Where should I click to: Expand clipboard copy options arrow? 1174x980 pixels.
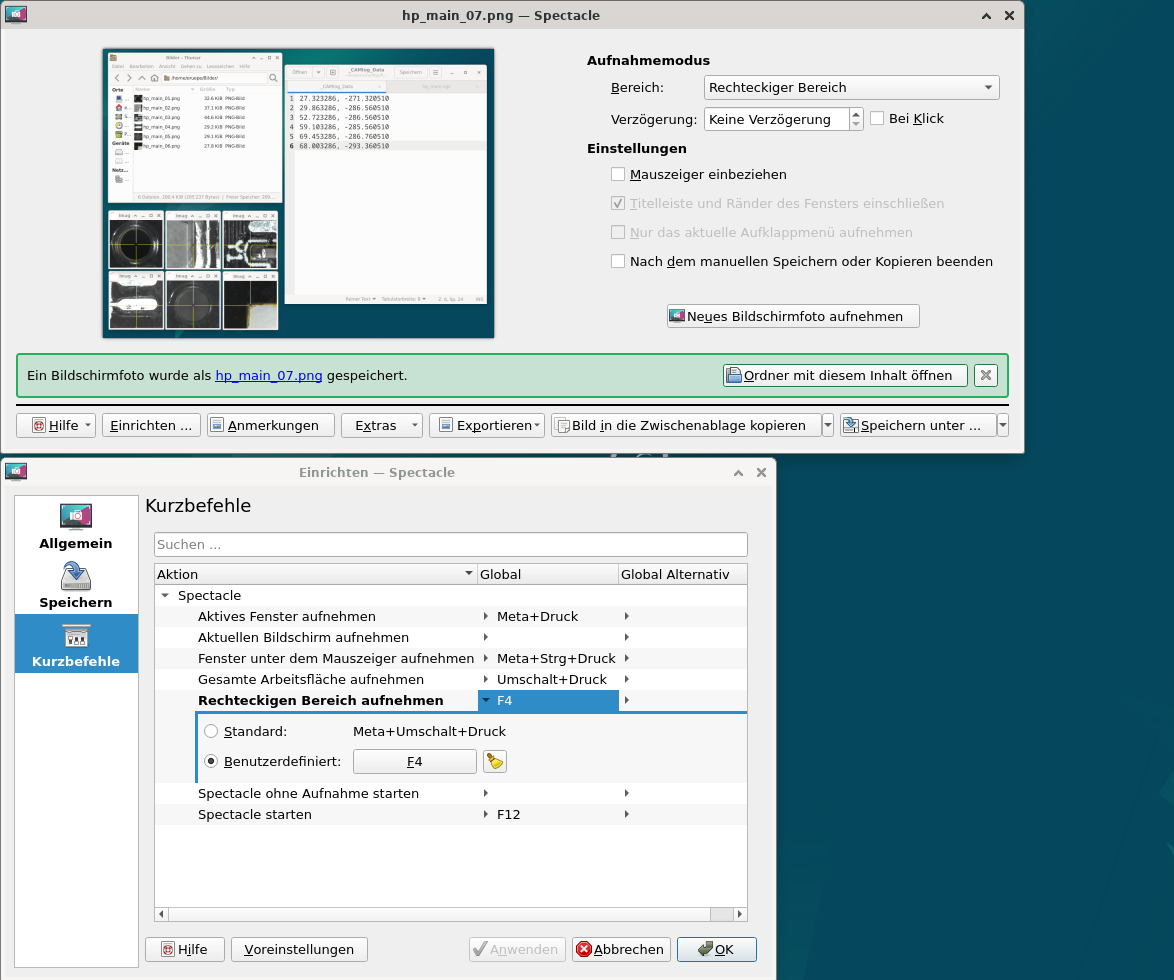[828, 425]
